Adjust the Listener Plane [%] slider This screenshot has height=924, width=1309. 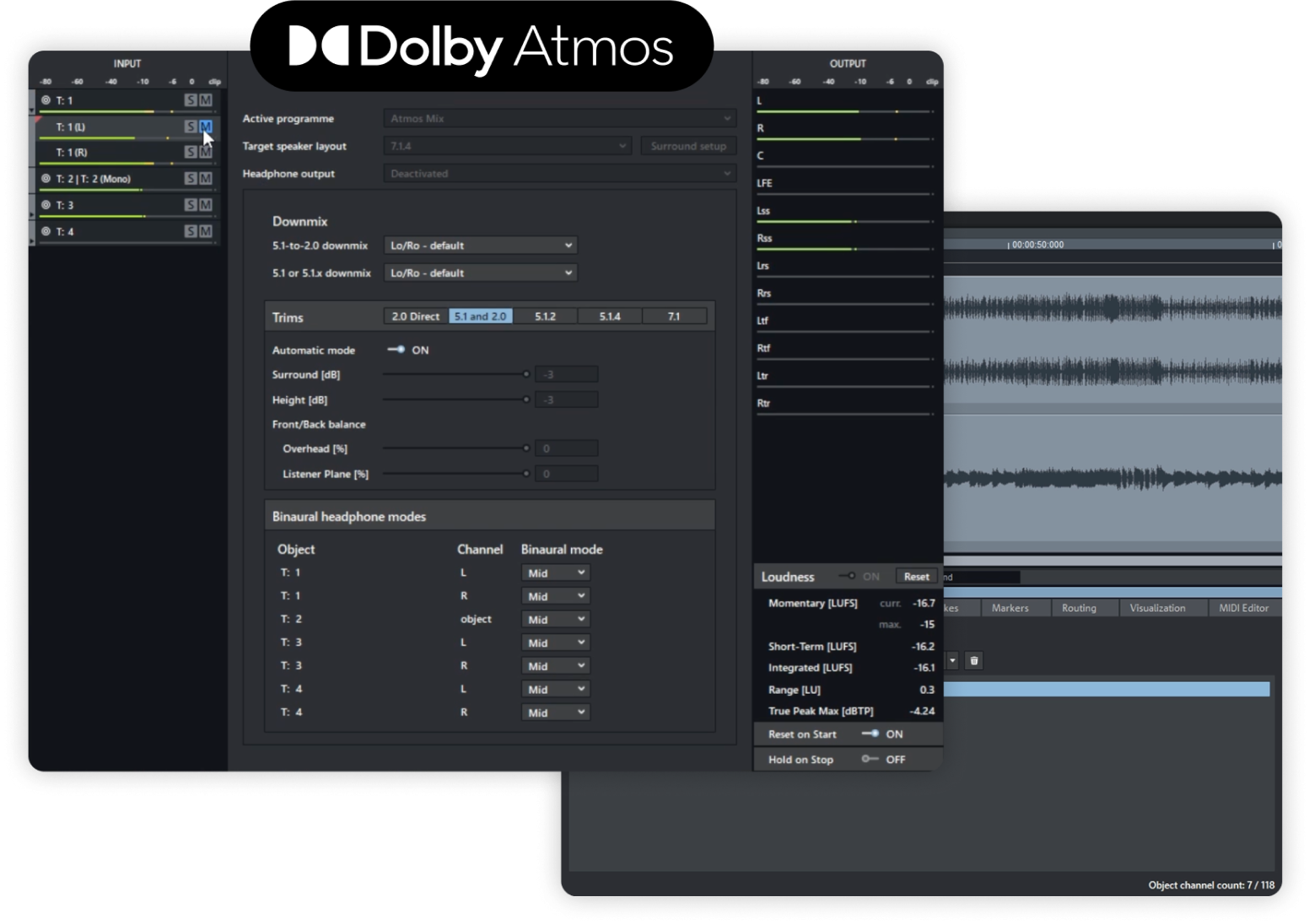(456, 474)
